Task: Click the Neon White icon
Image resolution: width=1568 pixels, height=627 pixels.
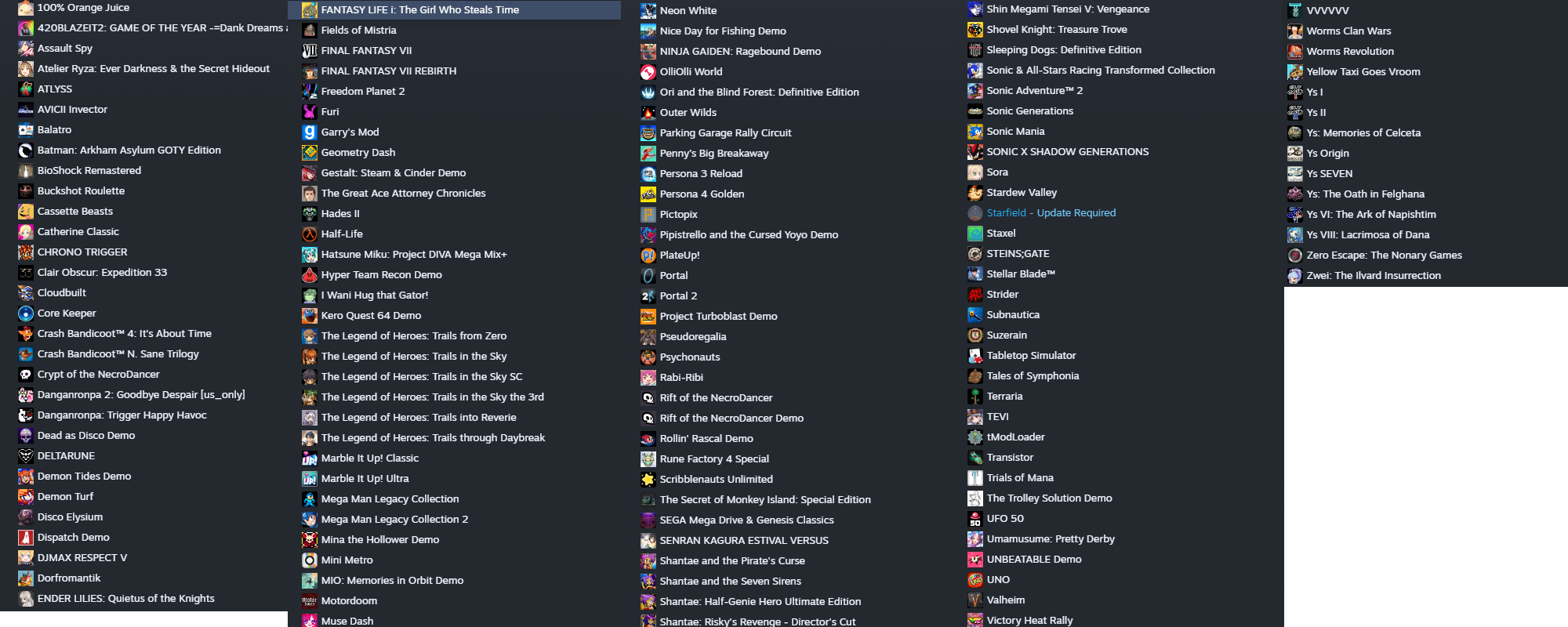Action: pyautogui.click(x=648, y=11)
